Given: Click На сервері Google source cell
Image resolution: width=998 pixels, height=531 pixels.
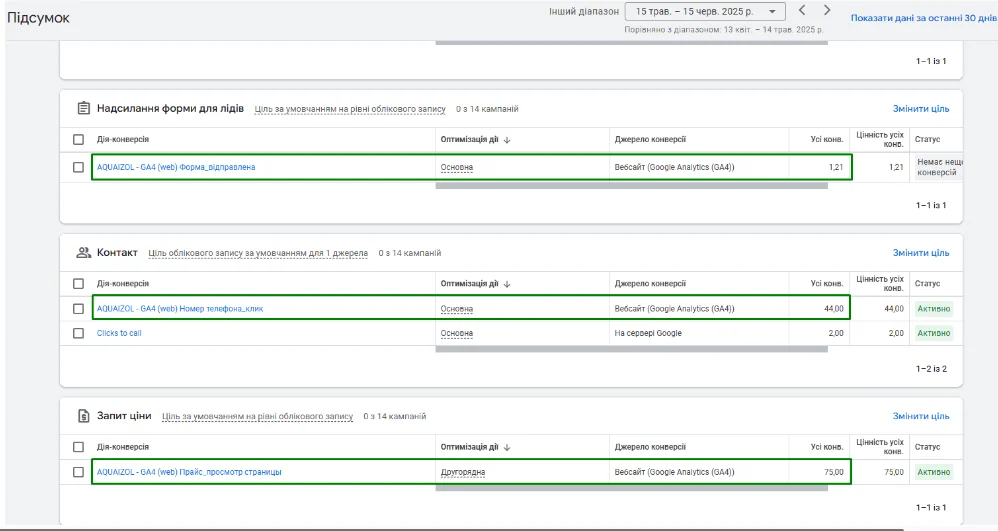Looking at the screenshot, I should point(648,333).
